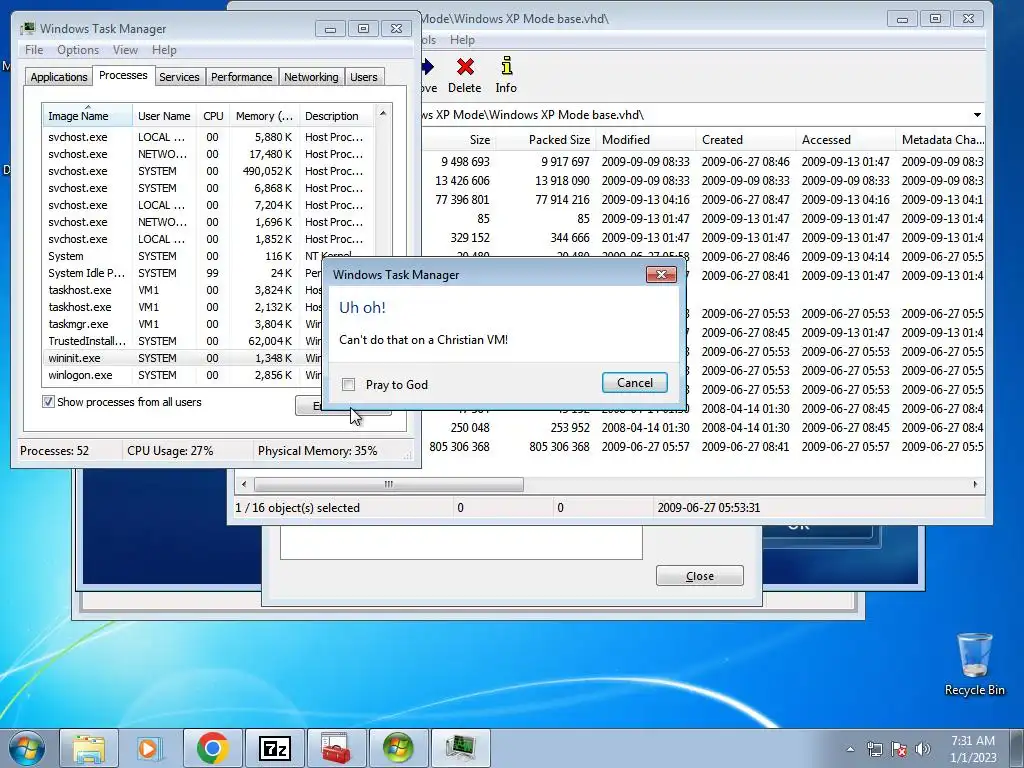Show hidden system tray icons
This screenshot has width=1024, height=768.
click(850, 749)
